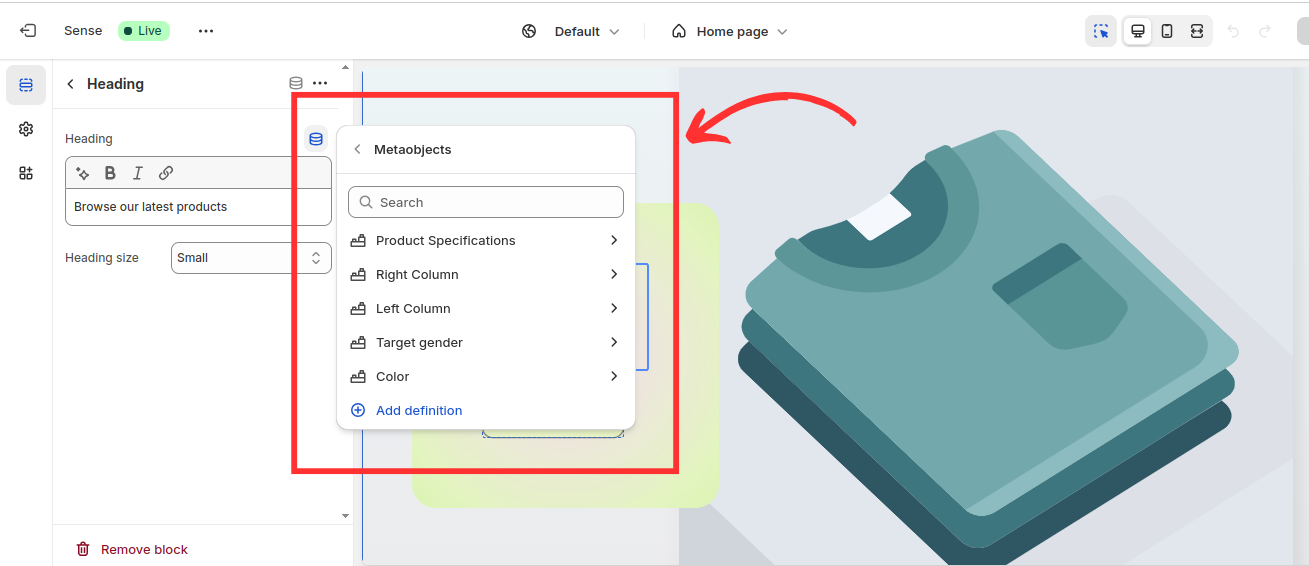
Task: Click the exit editor icon
Action: tap(28, 31)
